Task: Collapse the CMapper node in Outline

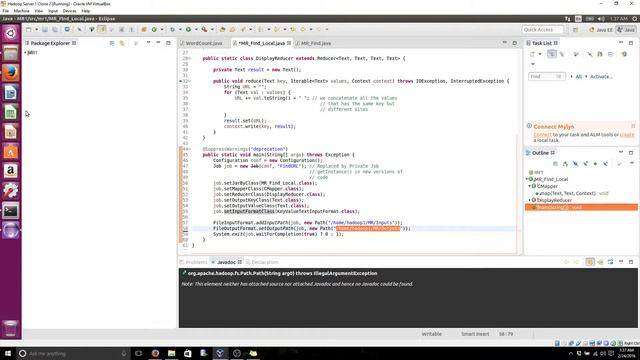Action: 530,186
